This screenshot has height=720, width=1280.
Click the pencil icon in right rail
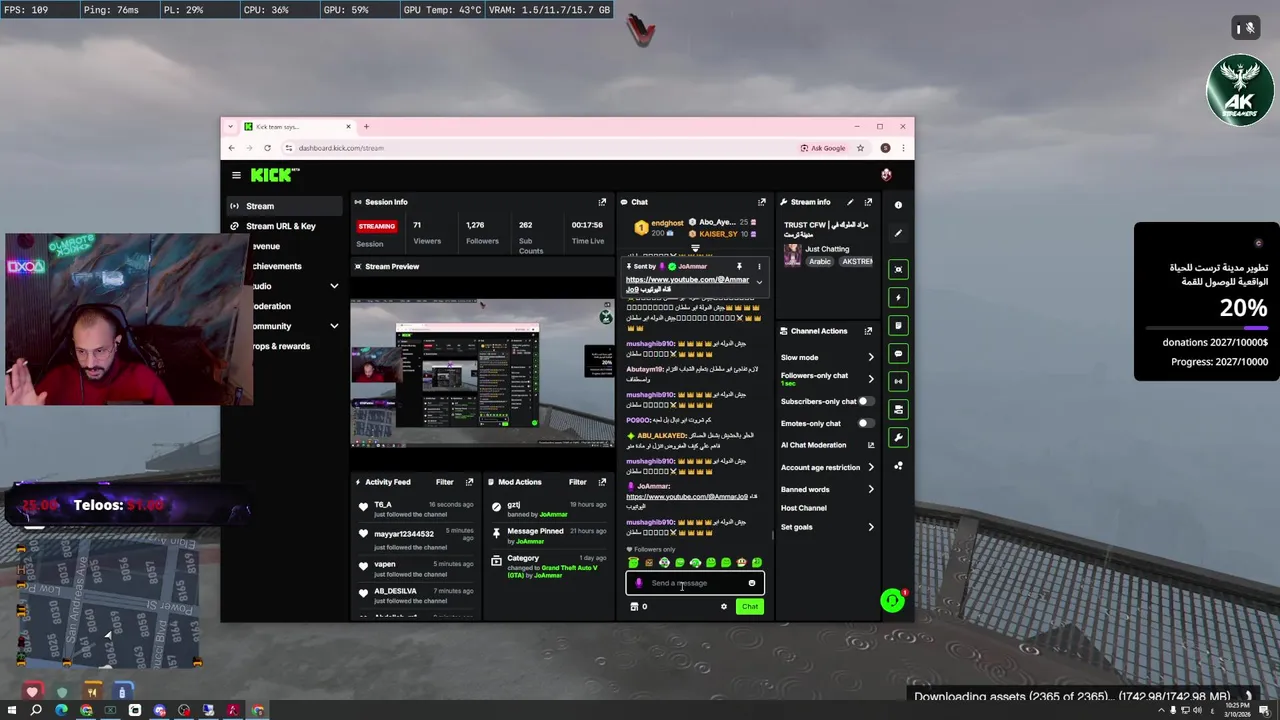pos(898,233)
